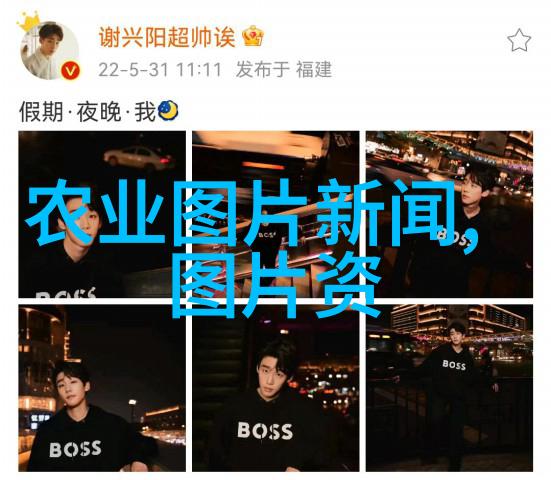Open the bottom-middle BOSS hoodie portrait
The height and width of the screenshot is (480, 551).
[276, 388]
